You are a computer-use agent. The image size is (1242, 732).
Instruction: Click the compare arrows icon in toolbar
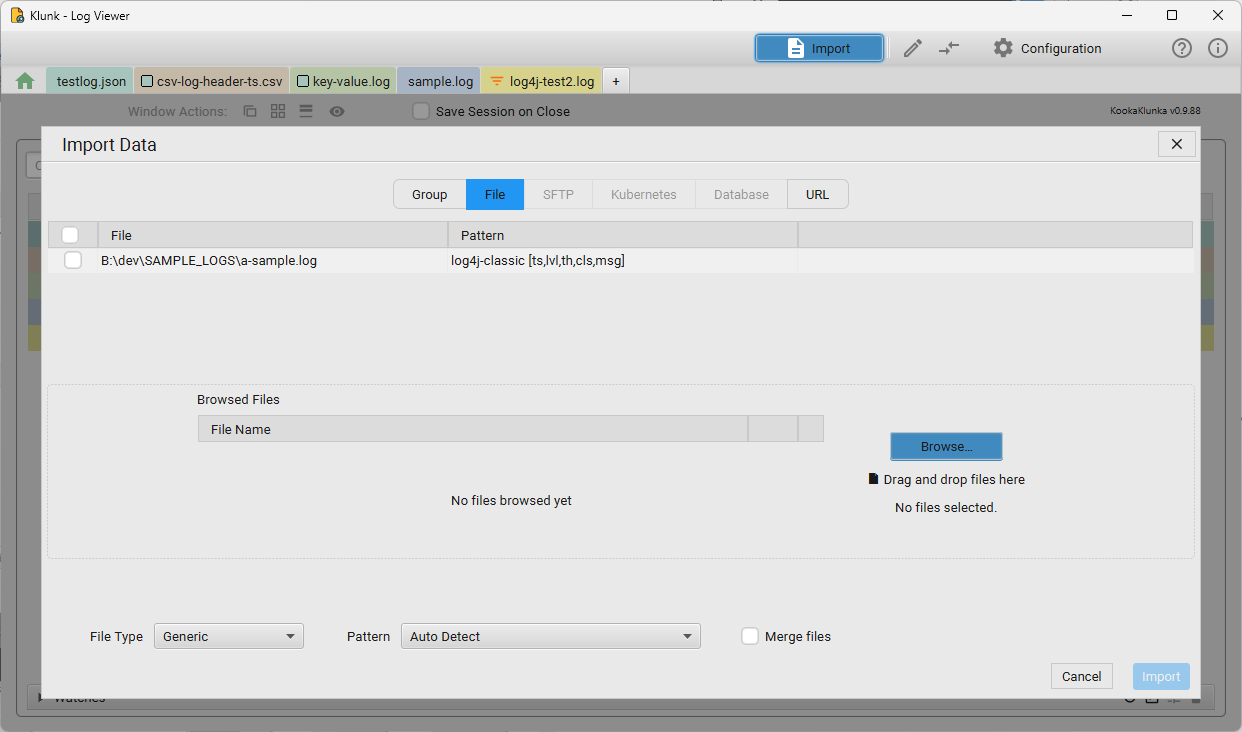point(949,48)
